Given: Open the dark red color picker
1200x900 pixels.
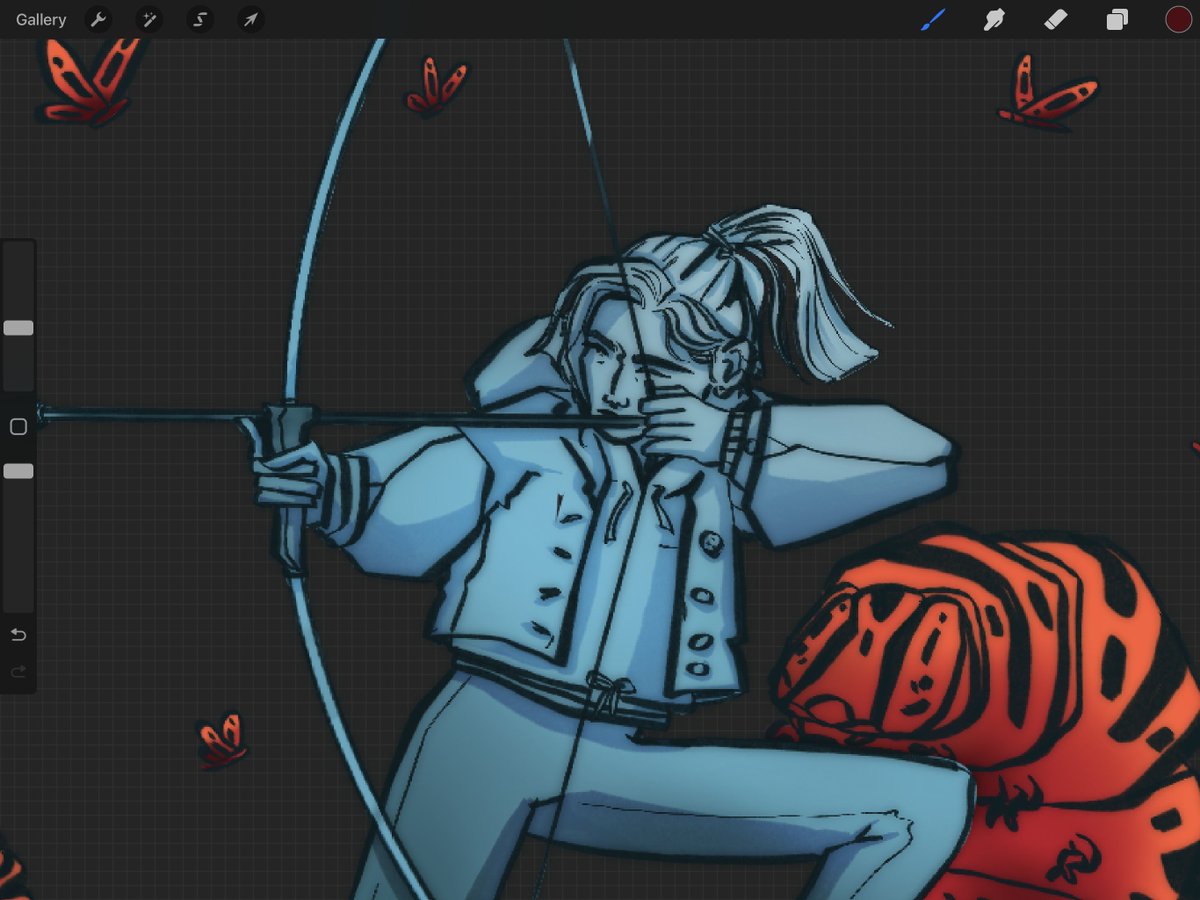Looking at the screenshot, I should click(1178, 19).
